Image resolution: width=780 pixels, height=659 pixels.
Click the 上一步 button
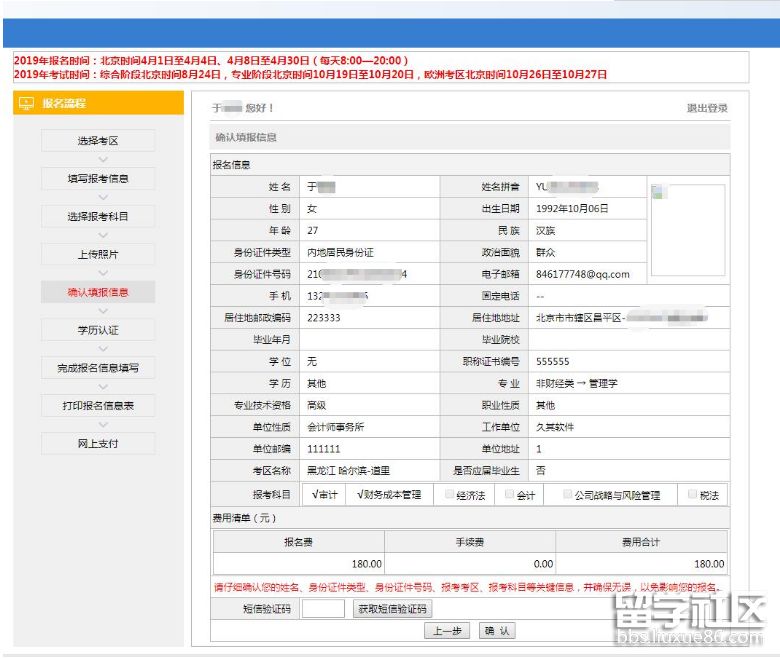[447, 631]
